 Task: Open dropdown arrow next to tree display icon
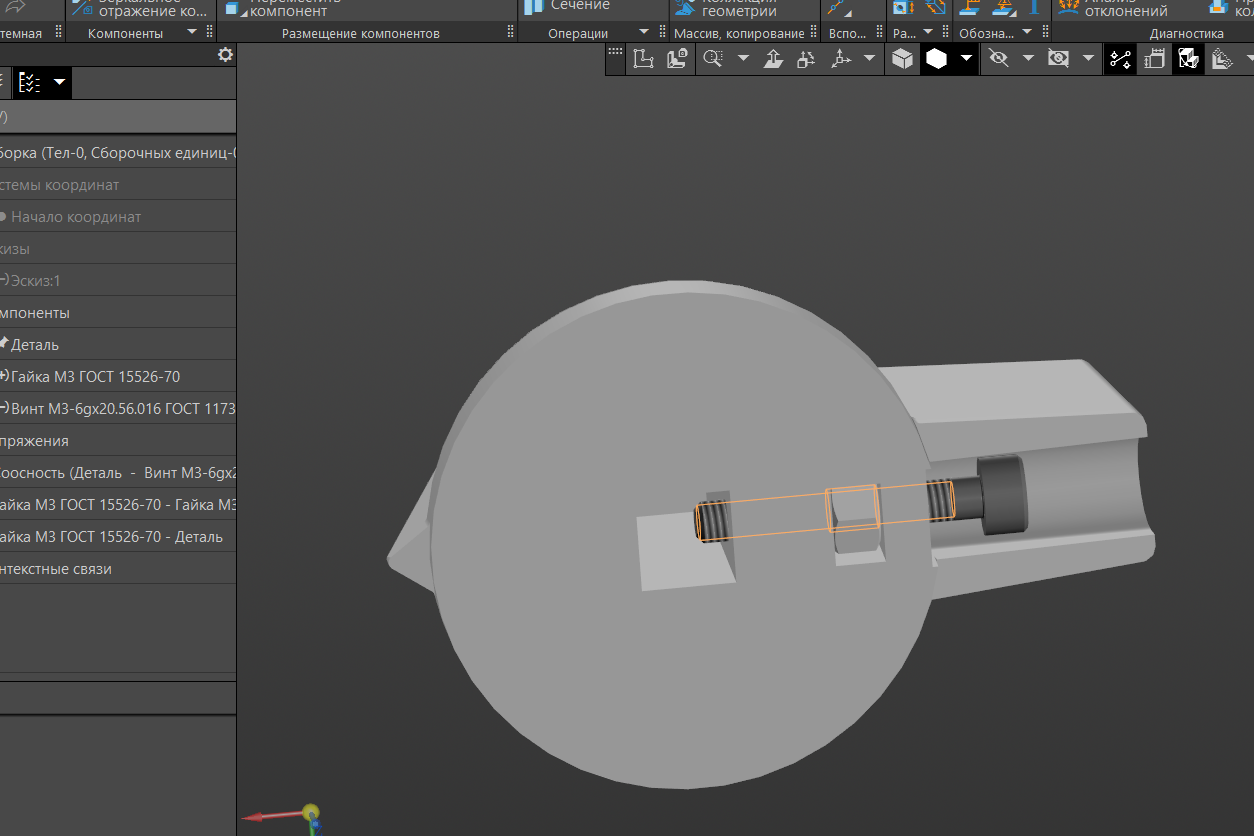59,82
